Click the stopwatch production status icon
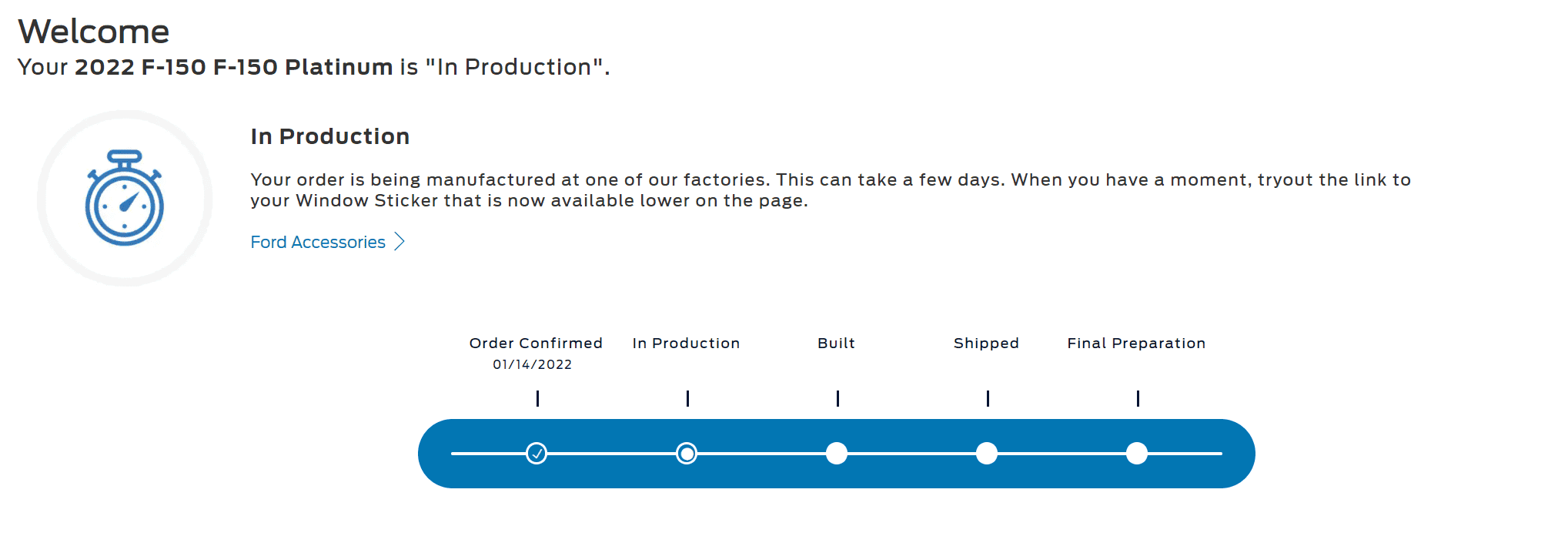Image resolution: width=1568 pixels, height=543 pixels. pyautogui.click(x=125, y=198)
